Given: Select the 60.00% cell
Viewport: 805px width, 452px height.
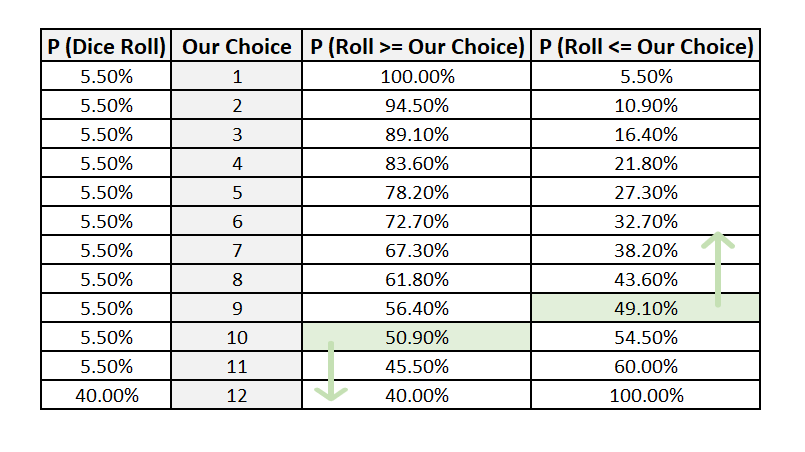Looking at the screenshot, I should click(x=645, y=366).
